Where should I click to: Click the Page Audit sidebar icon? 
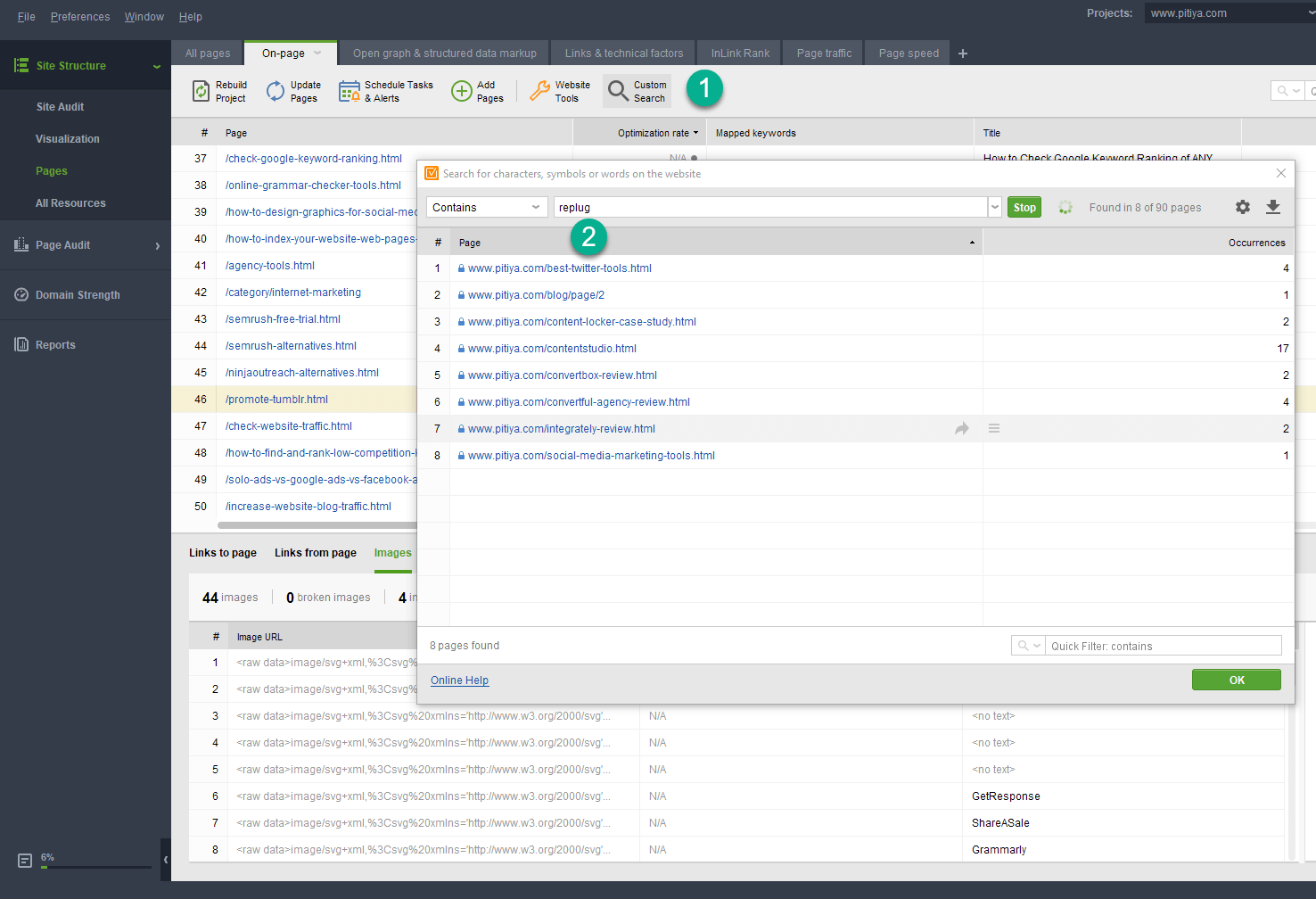click(x=21, y=244)
